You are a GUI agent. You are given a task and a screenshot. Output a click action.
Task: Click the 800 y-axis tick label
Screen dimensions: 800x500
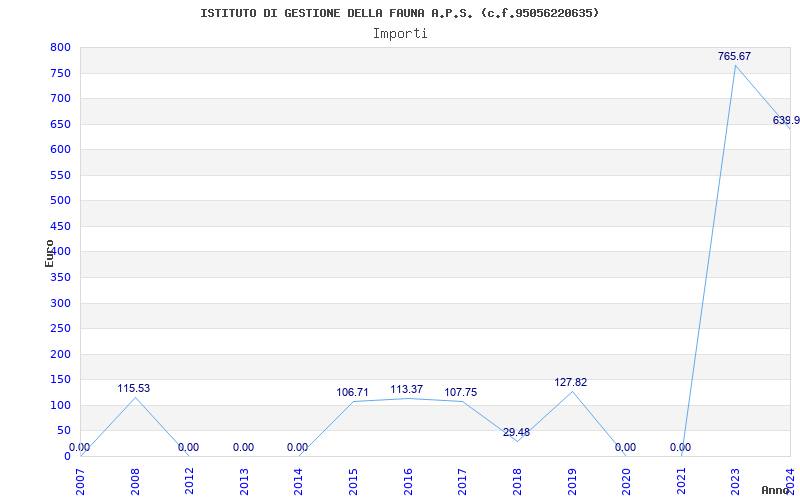point(60,47)
